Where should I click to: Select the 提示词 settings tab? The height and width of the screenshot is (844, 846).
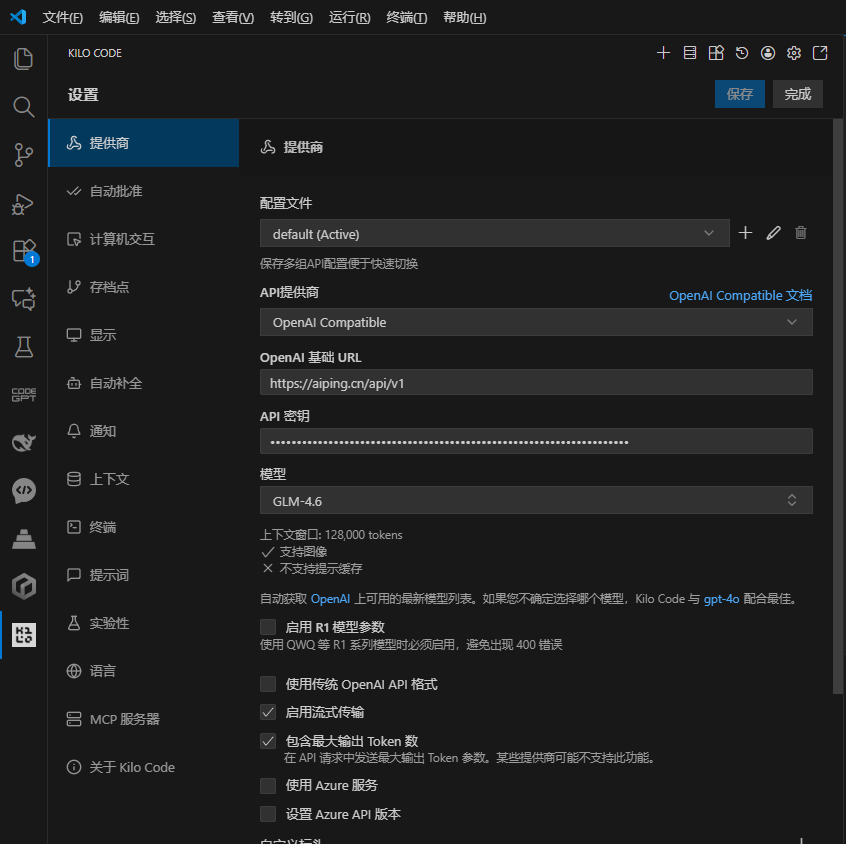point(144,575)
